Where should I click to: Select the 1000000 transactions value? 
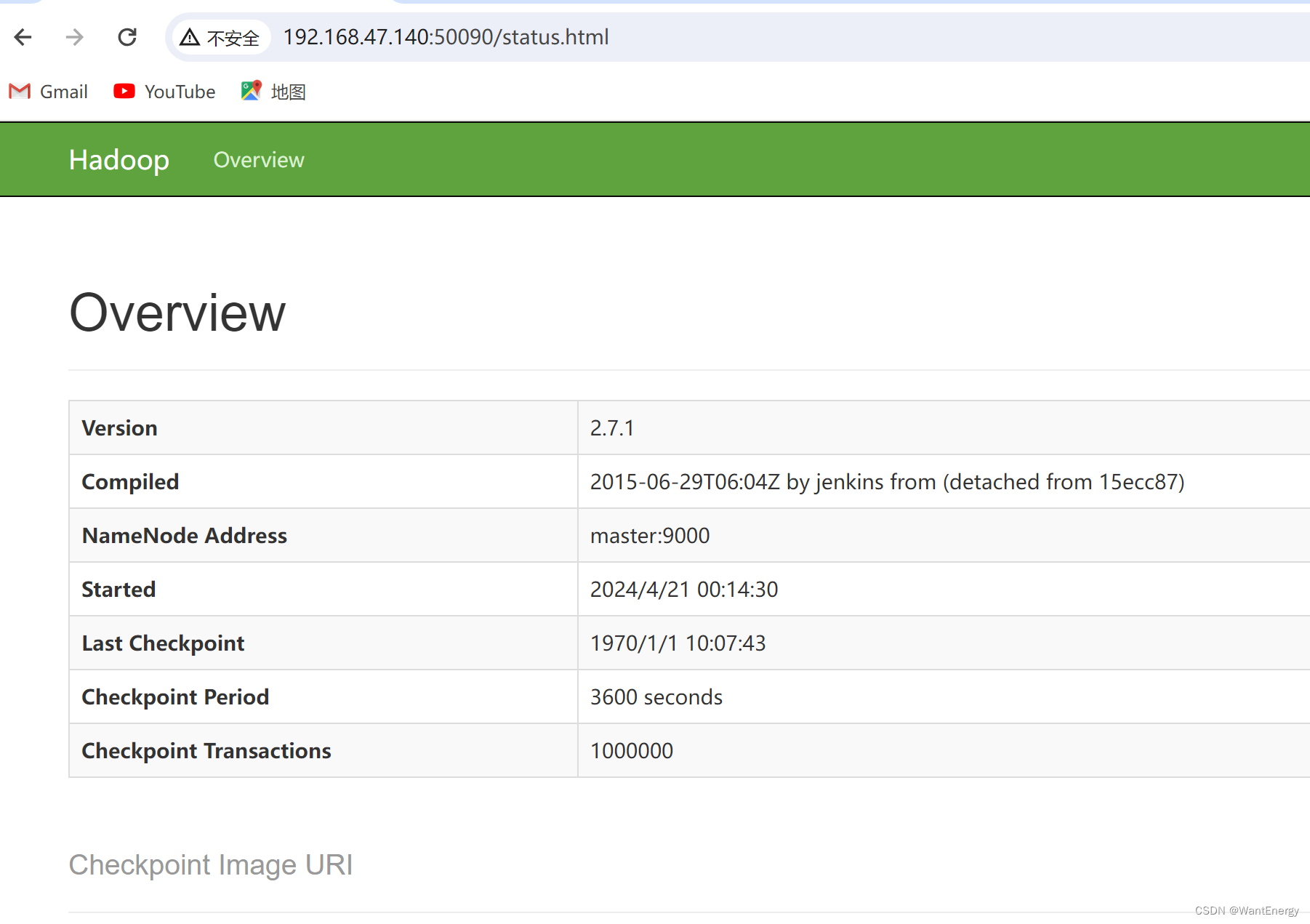click(x=632, y=751)
